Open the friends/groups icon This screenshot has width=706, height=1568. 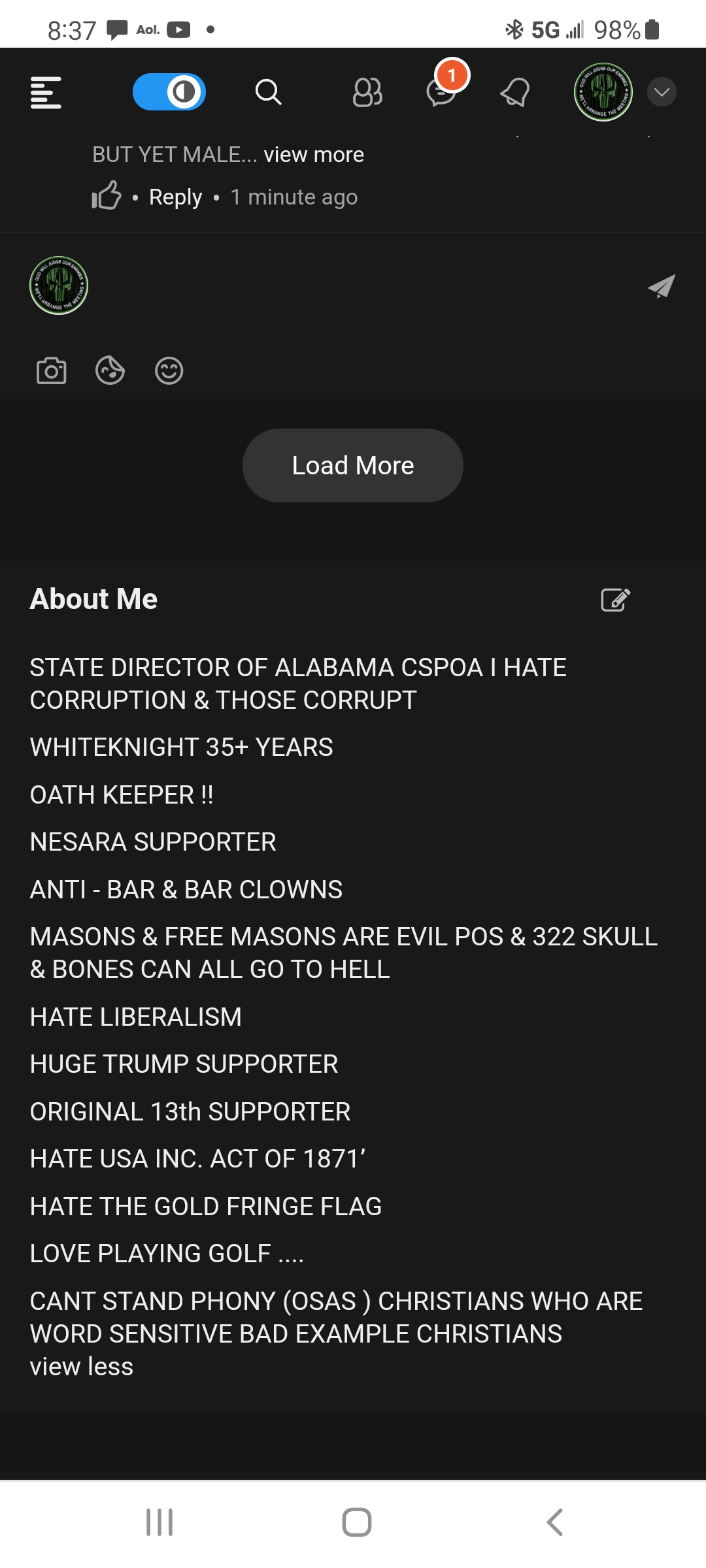pyautogui.click(x=367, y=92)
